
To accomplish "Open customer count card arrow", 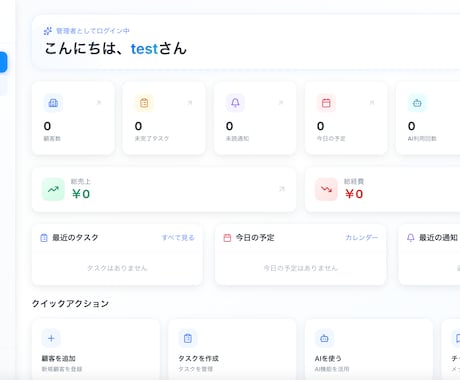I will coord(99,103).
